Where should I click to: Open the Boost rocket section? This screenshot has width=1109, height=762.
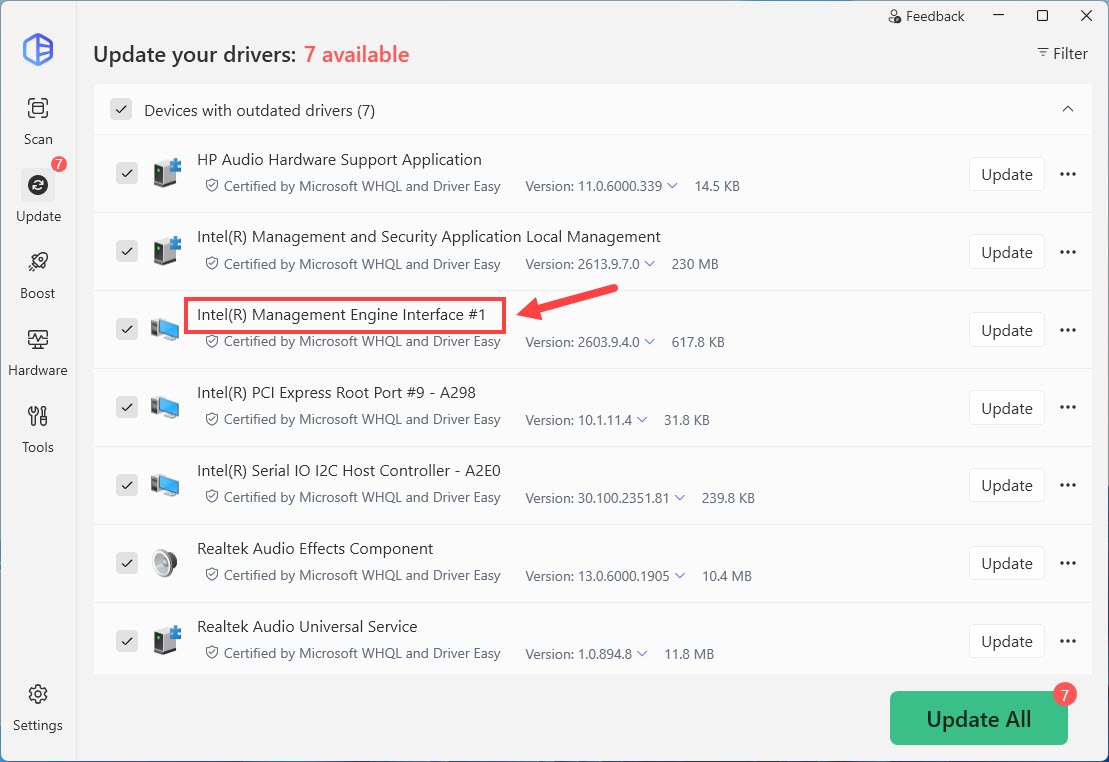[37, 275]
